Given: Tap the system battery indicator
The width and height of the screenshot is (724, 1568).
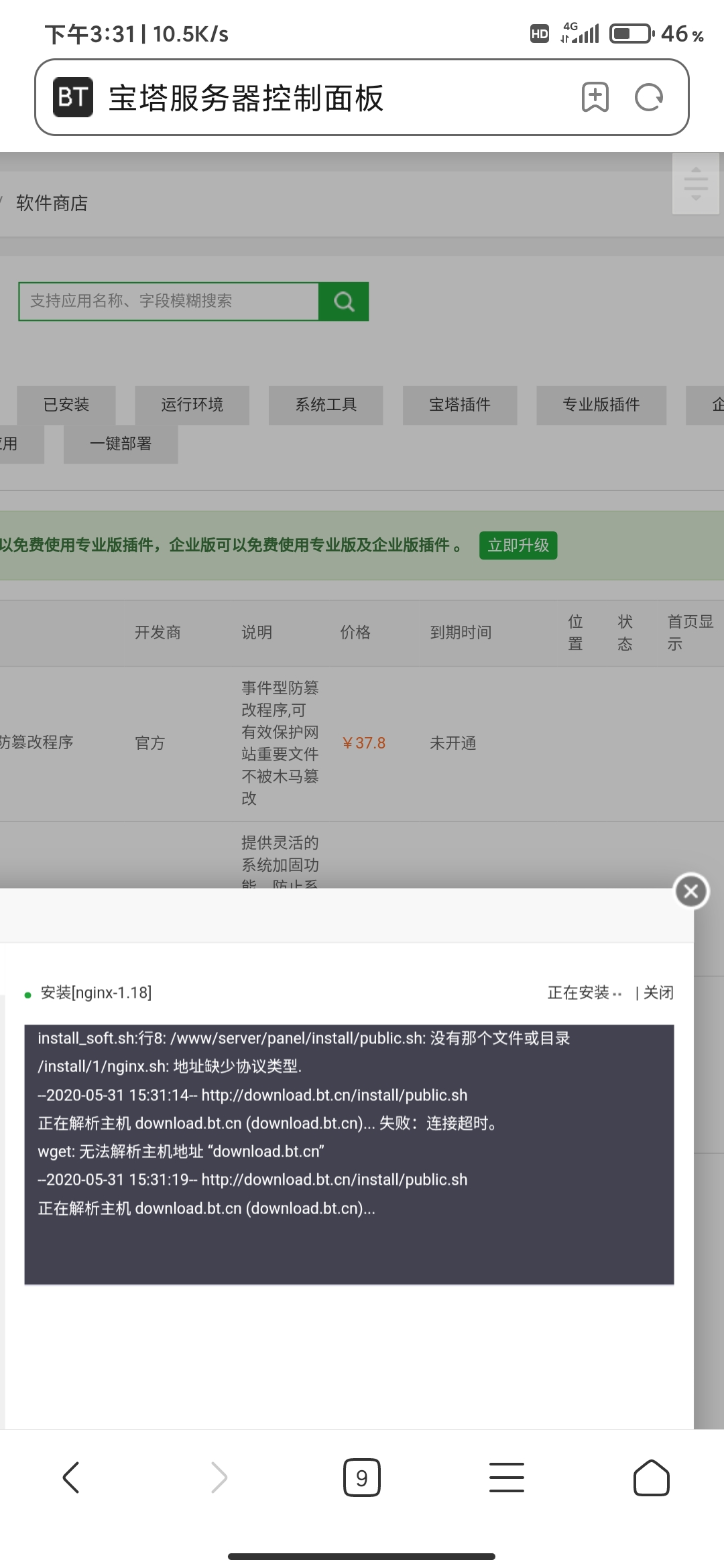Looking at the screenshot, I should 633,34.
